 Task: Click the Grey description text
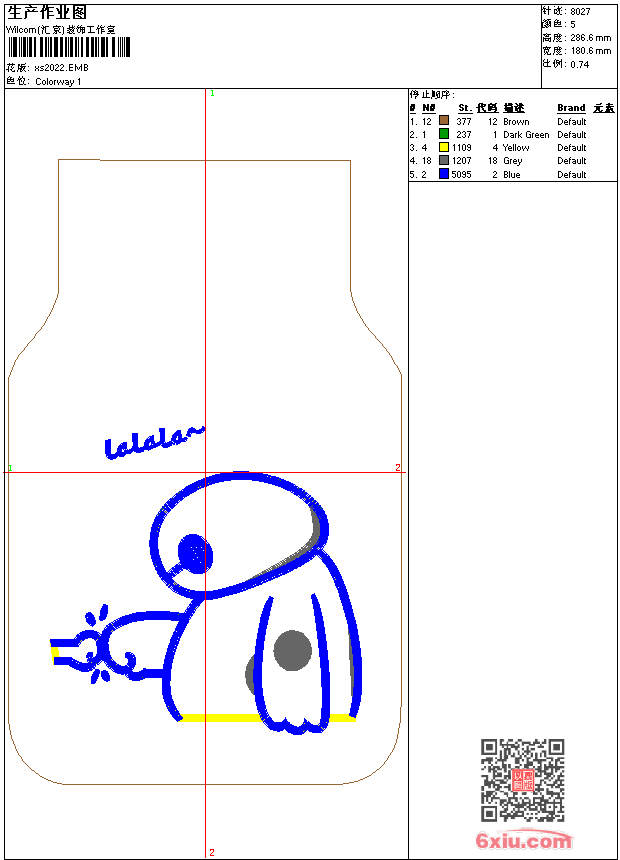[512, 161]
